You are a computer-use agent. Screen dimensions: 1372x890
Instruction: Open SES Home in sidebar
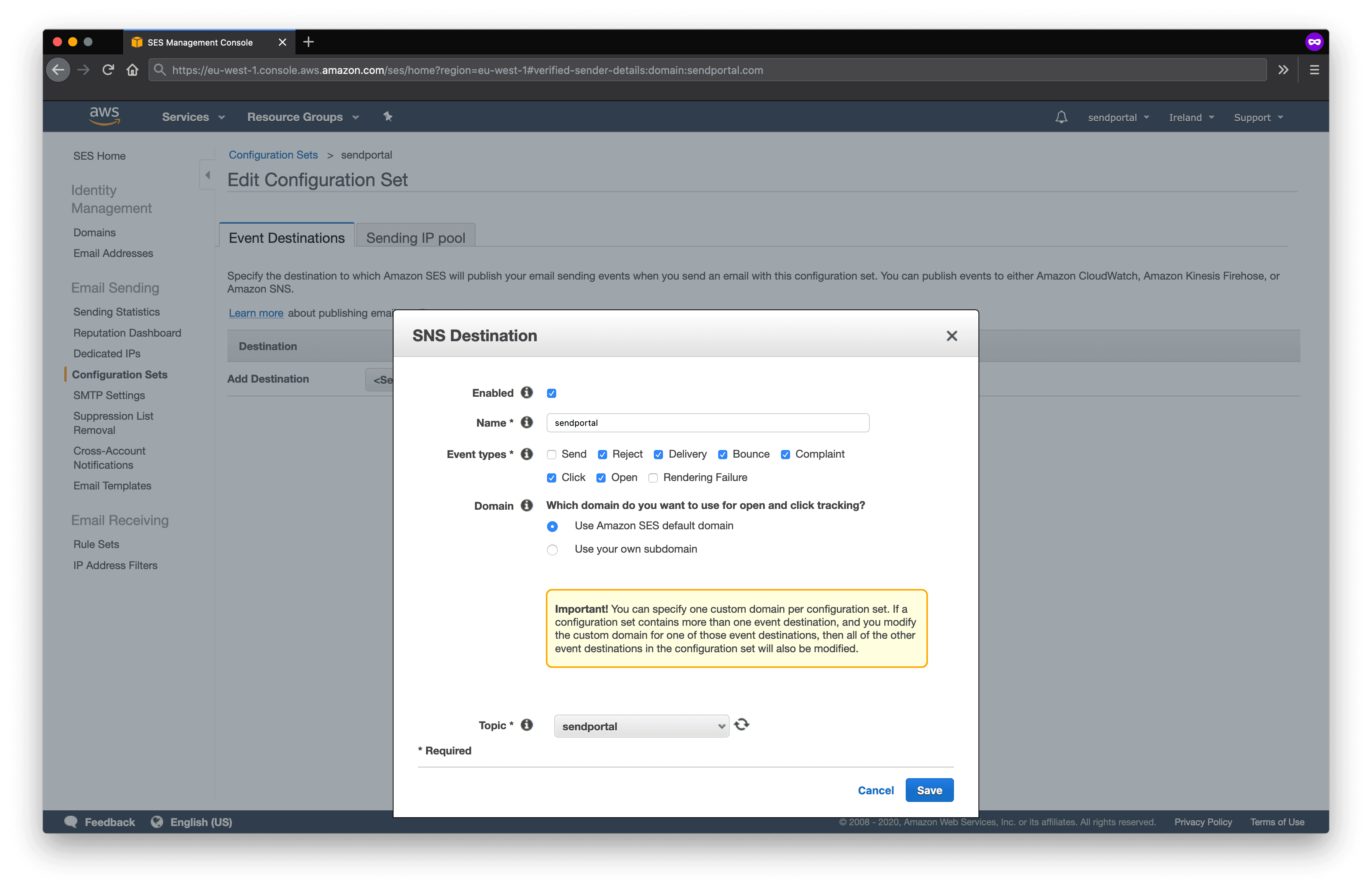coord(99,156)
